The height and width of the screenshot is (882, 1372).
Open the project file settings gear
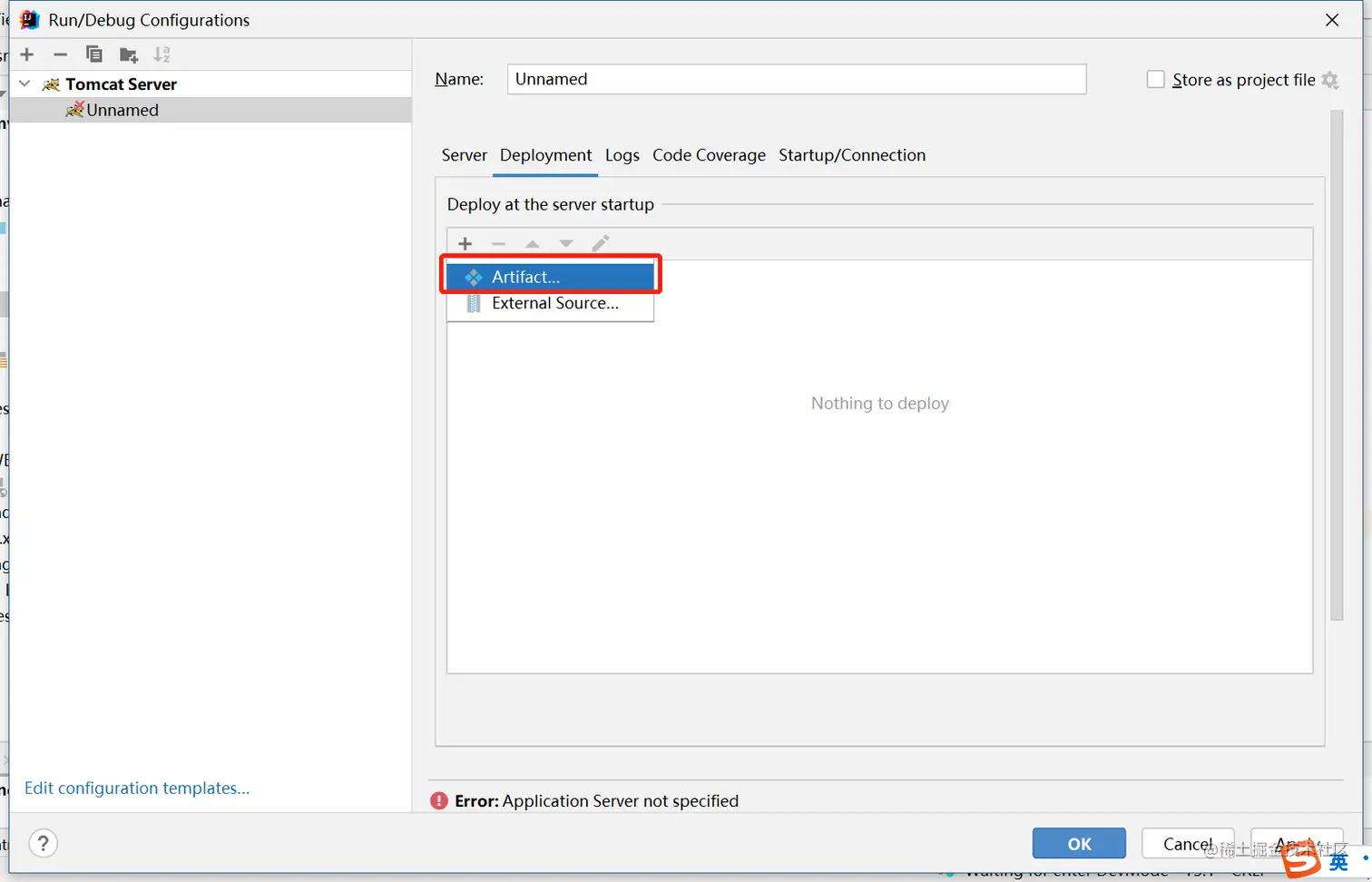pos(1330,80)
